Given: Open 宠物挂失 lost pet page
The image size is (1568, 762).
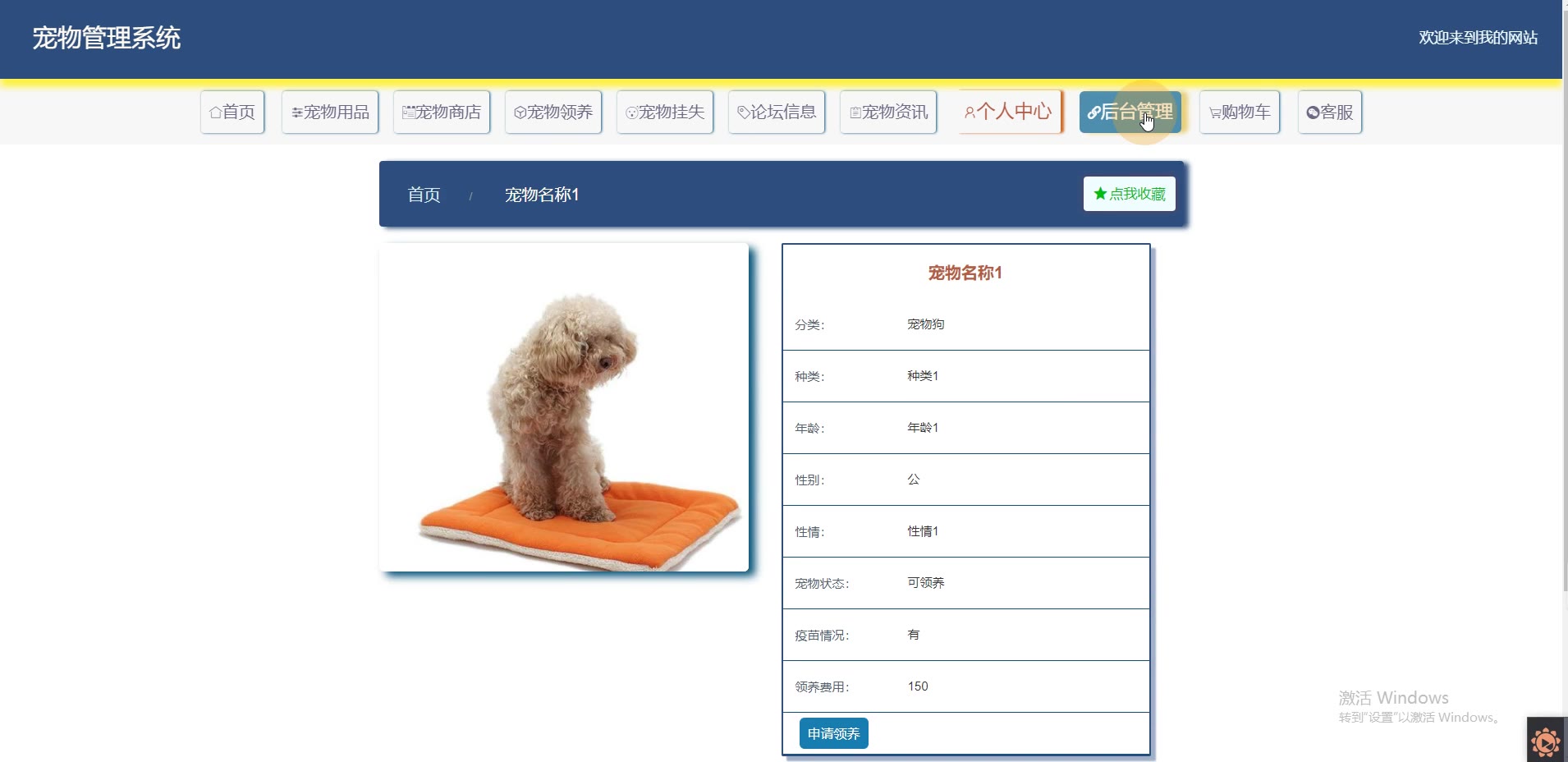Looking at the screenshot, I should point(665,112).
